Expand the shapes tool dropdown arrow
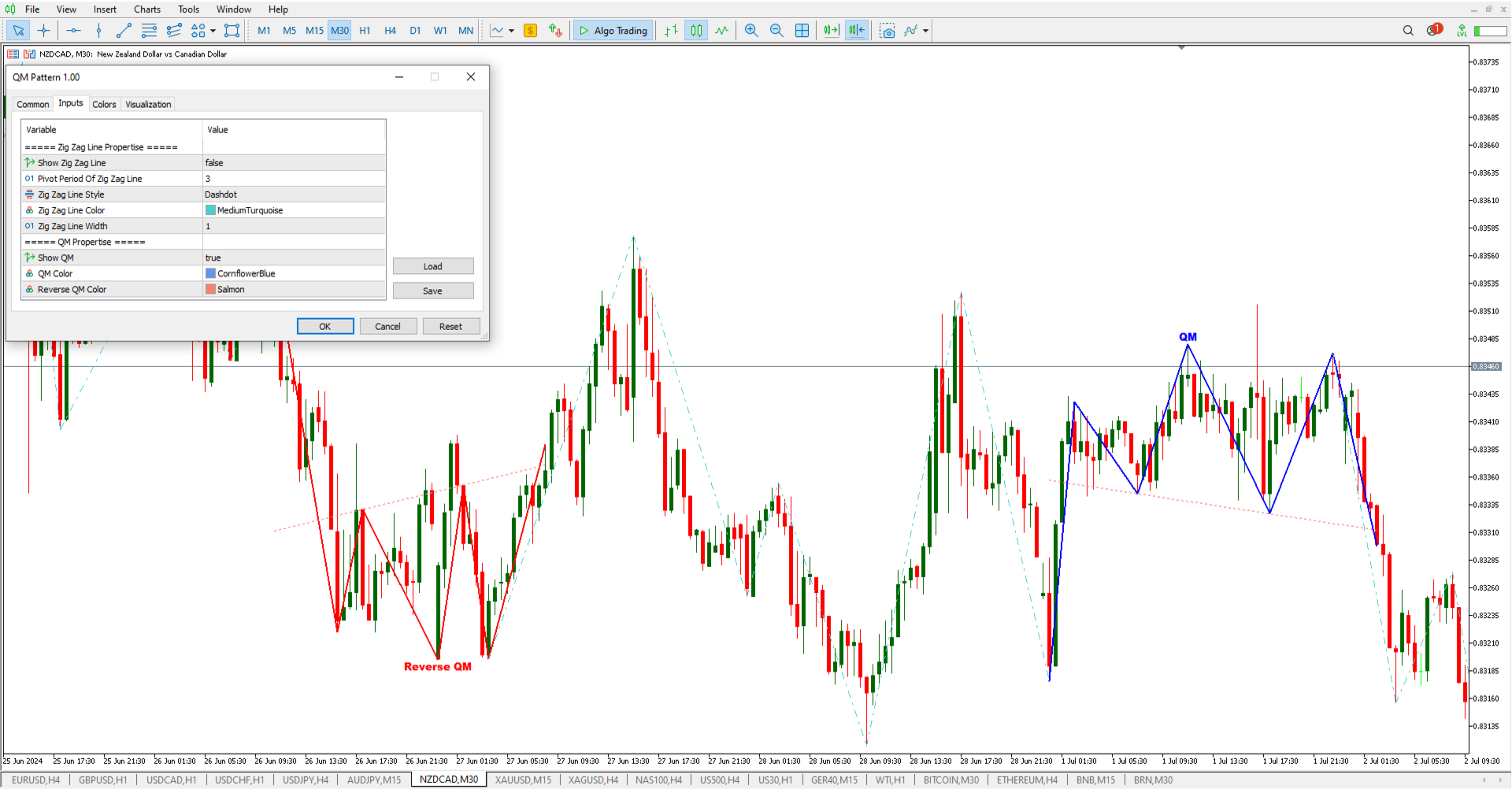1512x789 pixels. [213, 31]
